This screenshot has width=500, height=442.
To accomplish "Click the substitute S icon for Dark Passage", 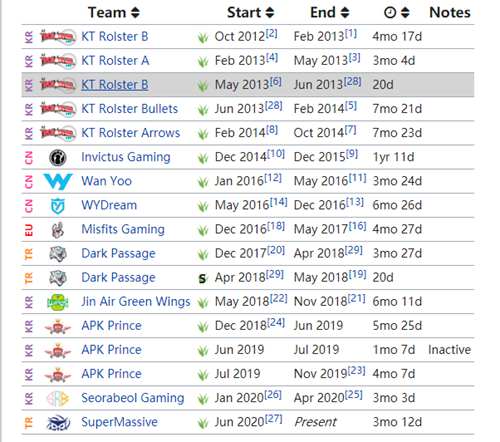I will pos(202,279).
